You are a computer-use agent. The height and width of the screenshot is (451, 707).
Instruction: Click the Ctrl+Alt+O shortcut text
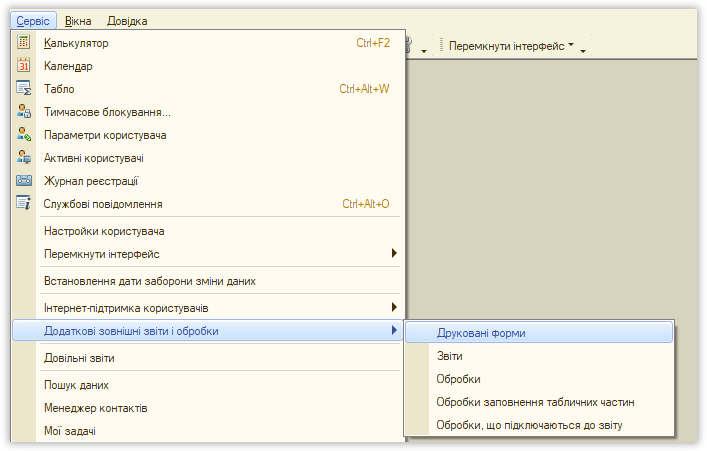(x=366, y=204)
